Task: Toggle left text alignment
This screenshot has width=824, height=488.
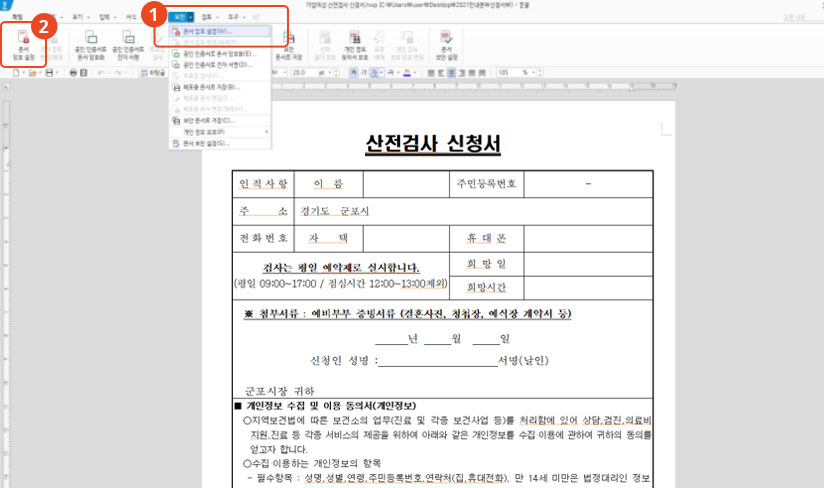Action: point(440,72)
